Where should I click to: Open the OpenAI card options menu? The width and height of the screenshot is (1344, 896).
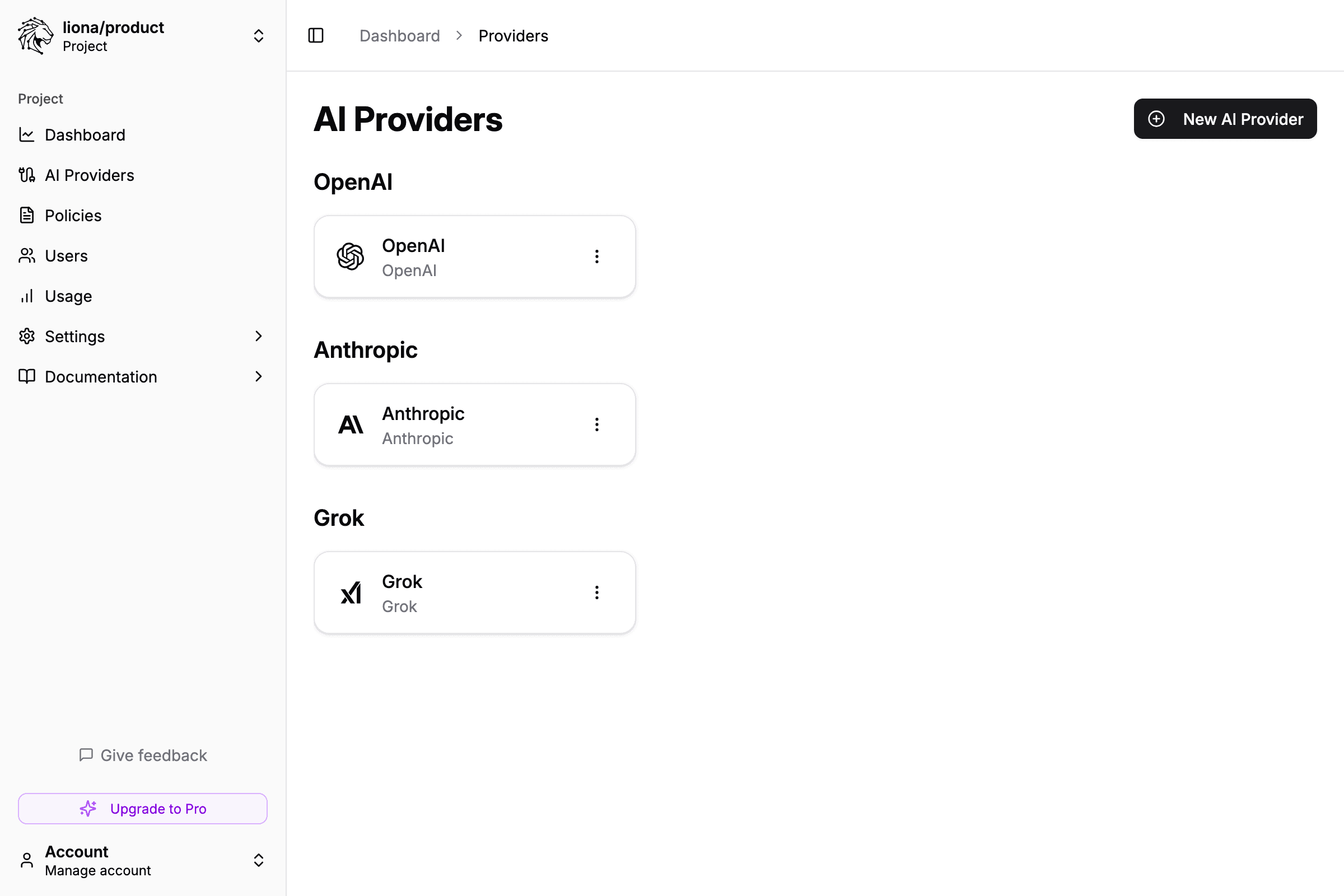coord(596,256)
